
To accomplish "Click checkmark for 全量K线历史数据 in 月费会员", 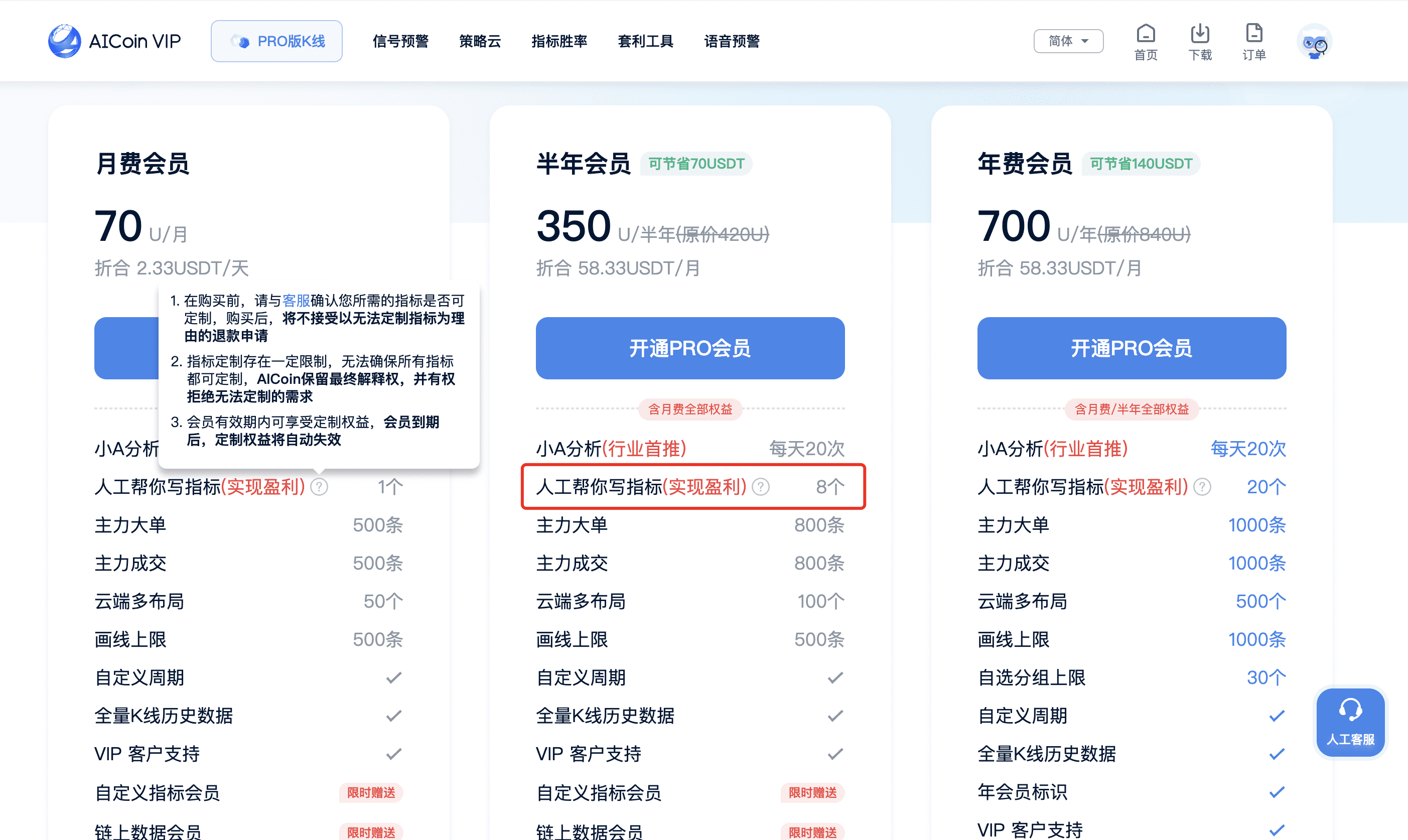I will click(394, 716).
